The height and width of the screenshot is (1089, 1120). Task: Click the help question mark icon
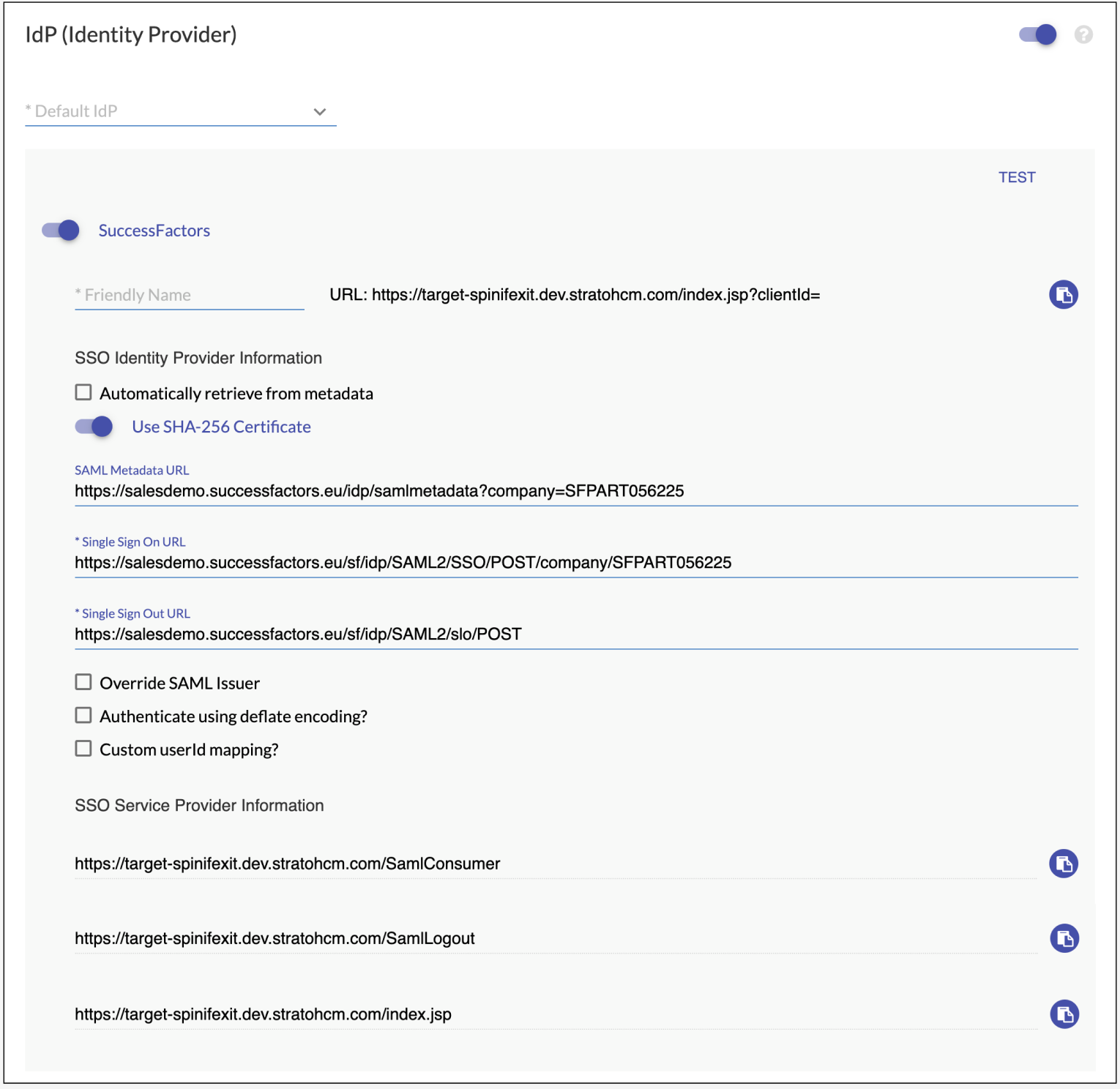[x=1083, y=34]
